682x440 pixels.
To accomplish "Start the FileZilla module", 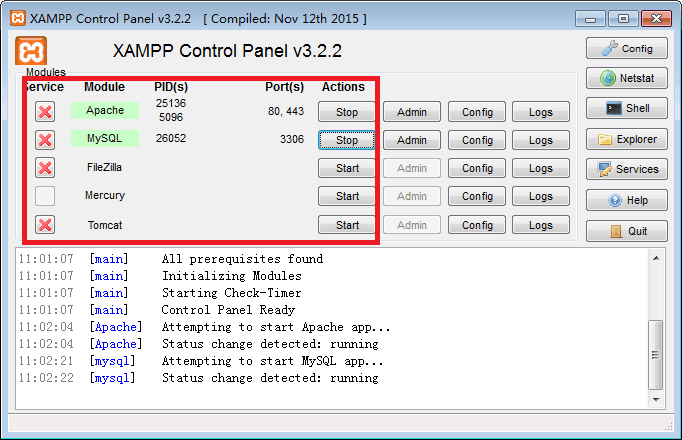I will [346, 168].
